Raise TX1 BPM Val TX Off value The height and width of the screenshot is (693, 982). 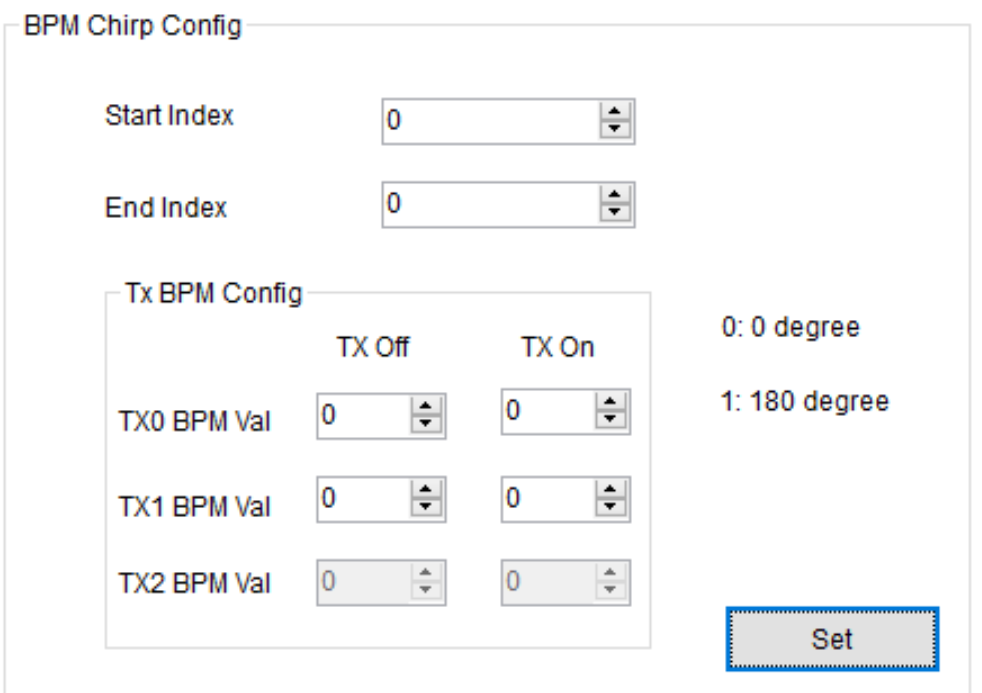425,488
